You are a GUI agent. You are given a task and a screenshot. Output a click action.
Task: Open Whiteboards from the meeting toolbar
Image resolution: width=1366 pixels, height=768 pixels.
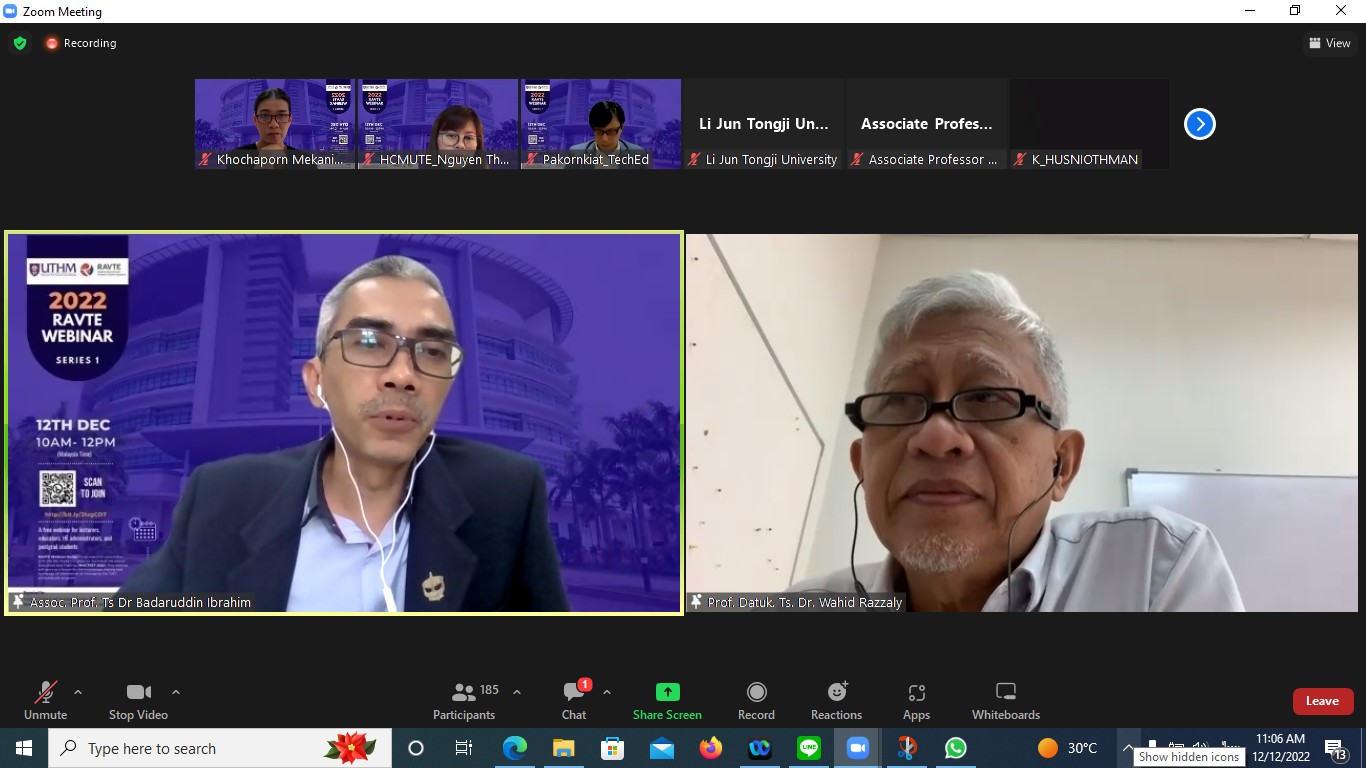click(1005, 700)
